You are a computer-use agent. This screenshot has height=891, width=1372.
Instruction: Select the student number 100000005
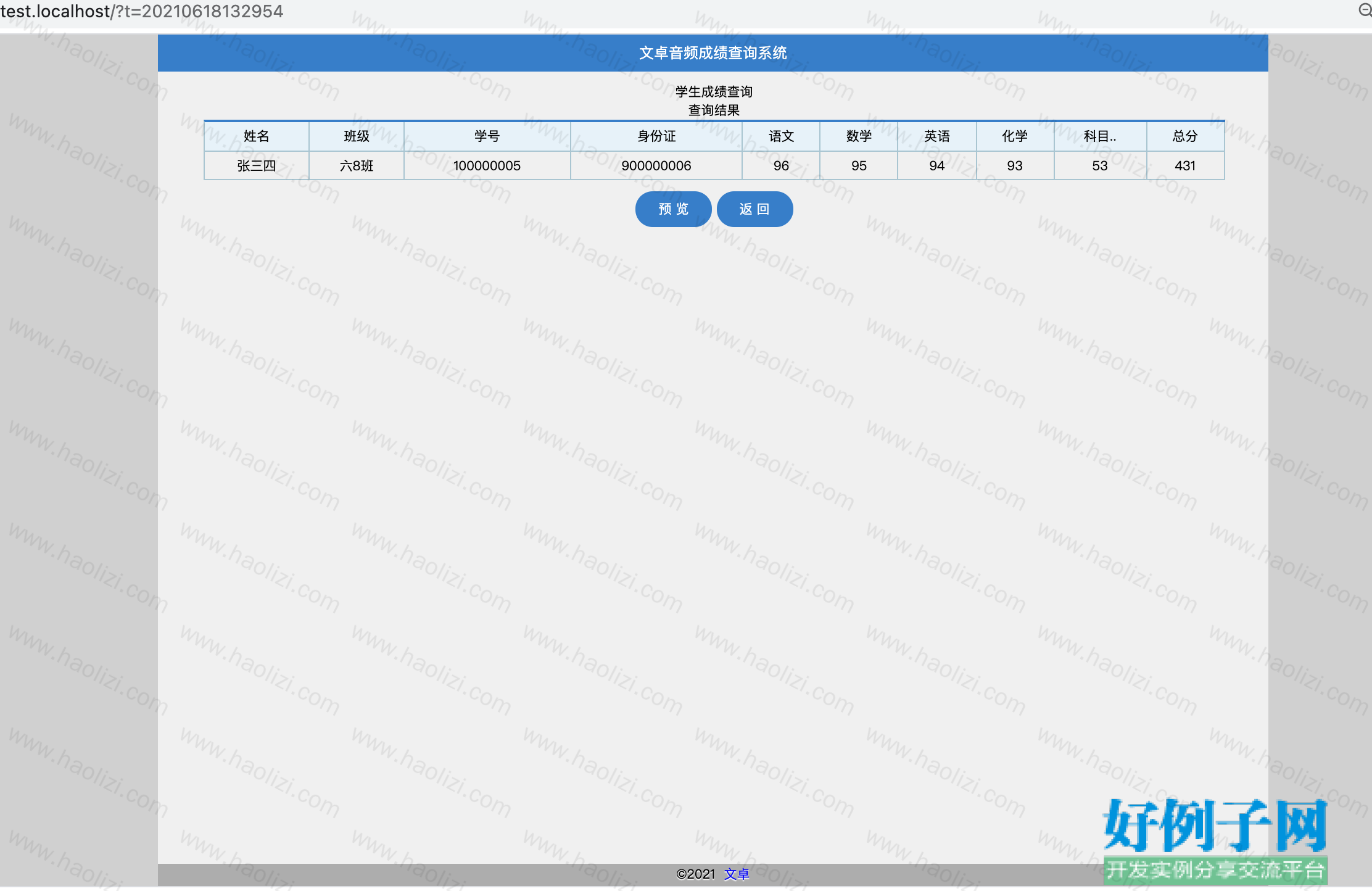[x=487, y=166]
